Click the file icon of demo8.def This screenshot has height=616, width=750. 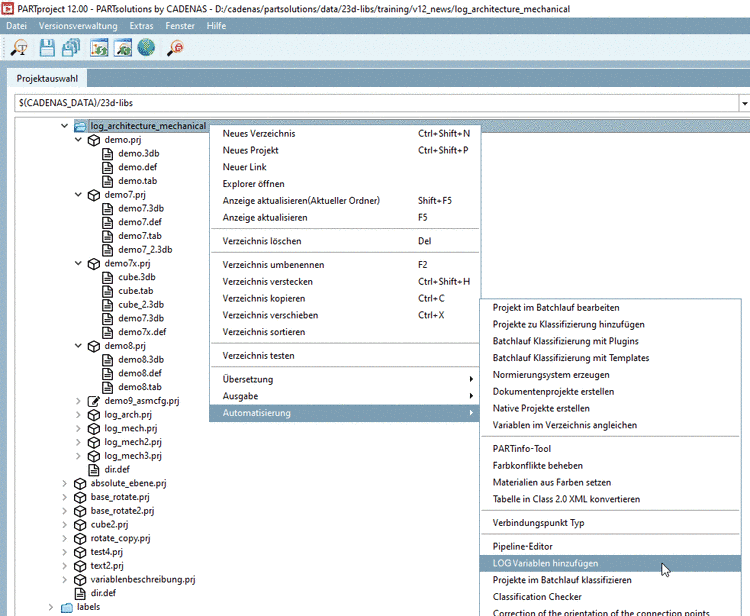(108, 374)
